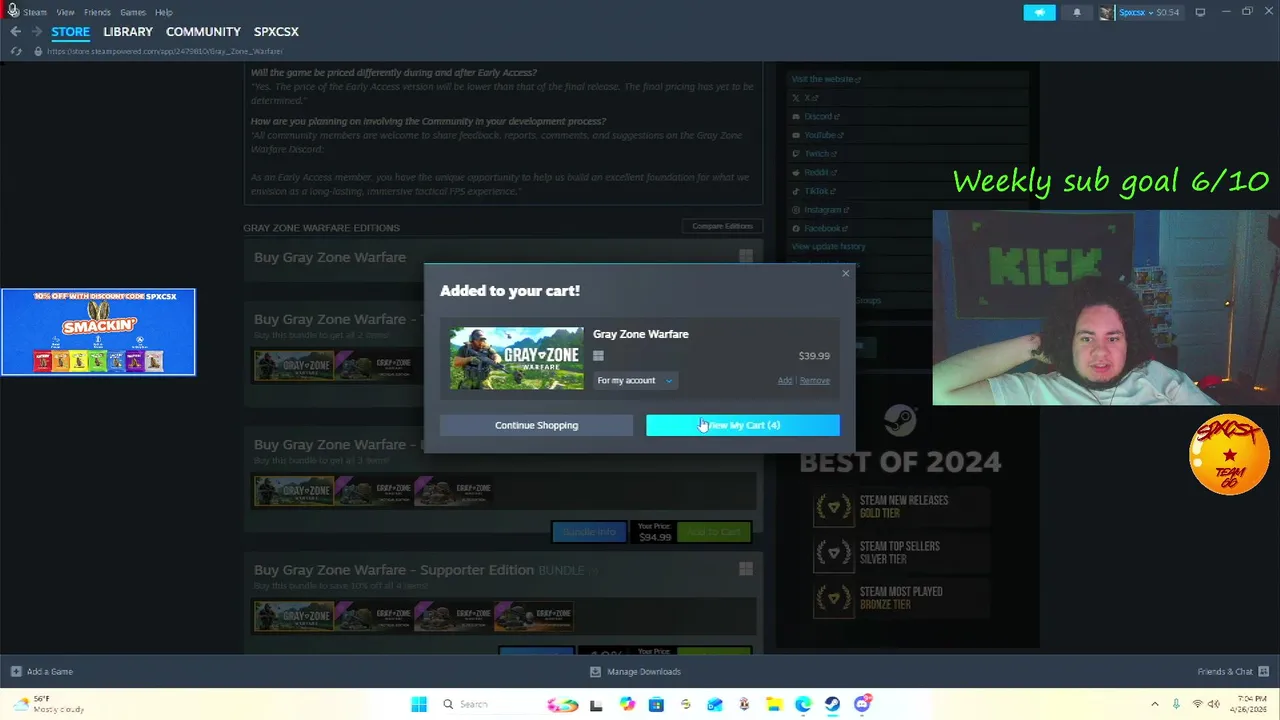Click the Add link next to price
The height and width of the screenshot is (720, 1280).
[x=785, y=380]
